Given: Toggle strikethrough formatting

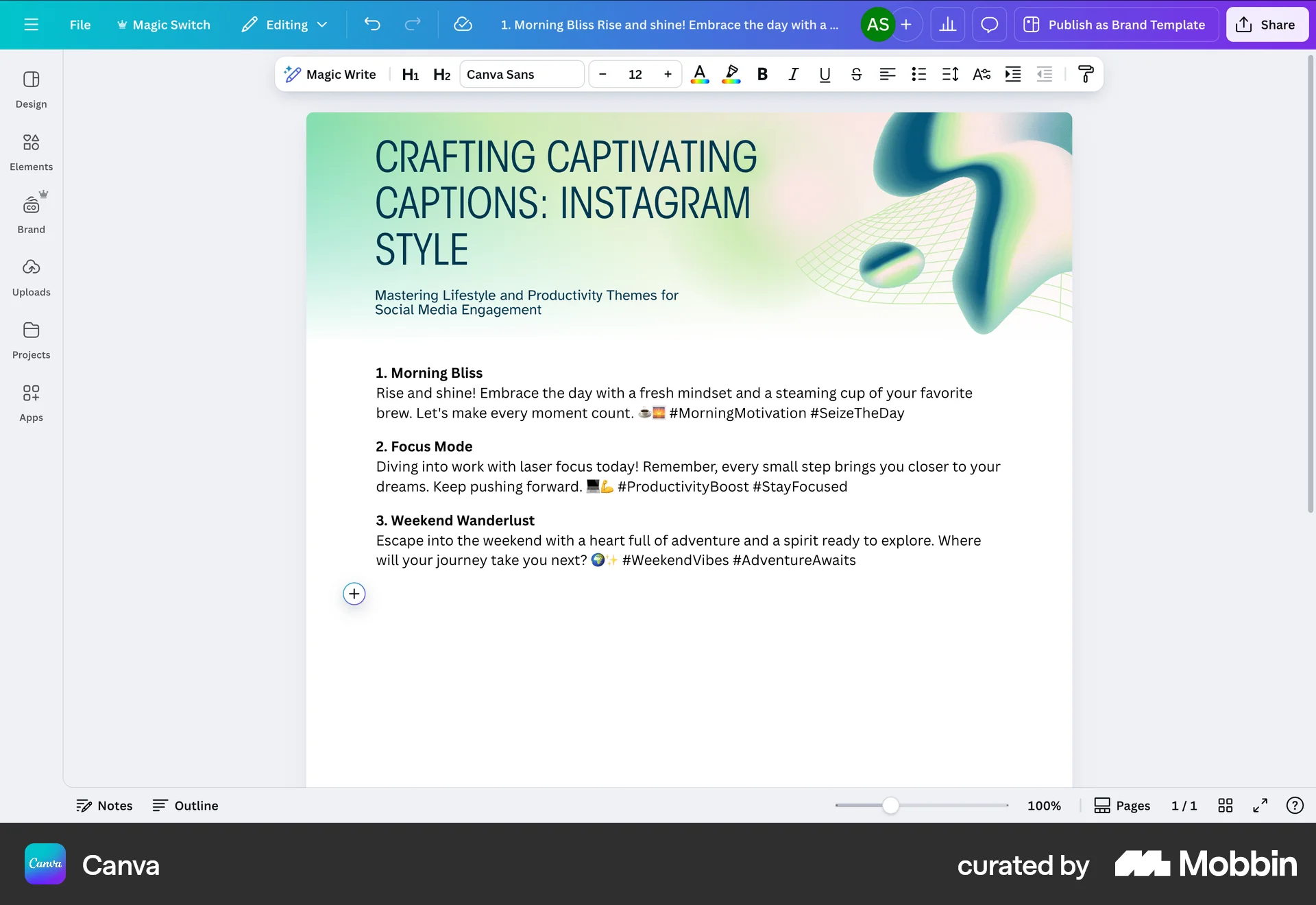Looking at the screenshot, I should pos(856,74).
